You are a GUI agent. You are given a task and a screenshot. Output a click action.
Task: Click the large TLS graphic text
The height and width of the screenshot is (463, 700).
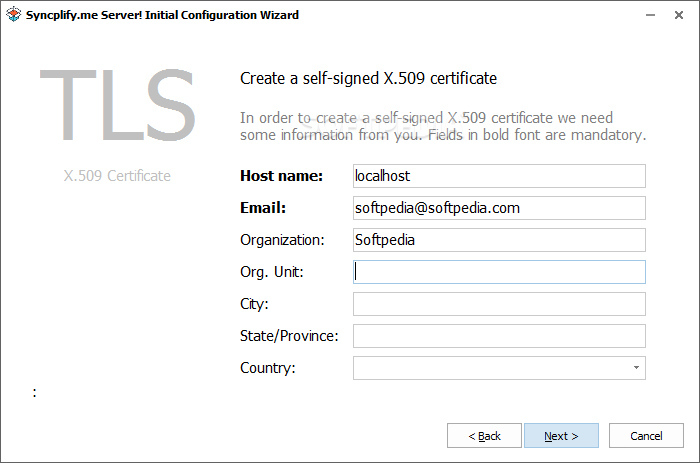pos(118,105)
